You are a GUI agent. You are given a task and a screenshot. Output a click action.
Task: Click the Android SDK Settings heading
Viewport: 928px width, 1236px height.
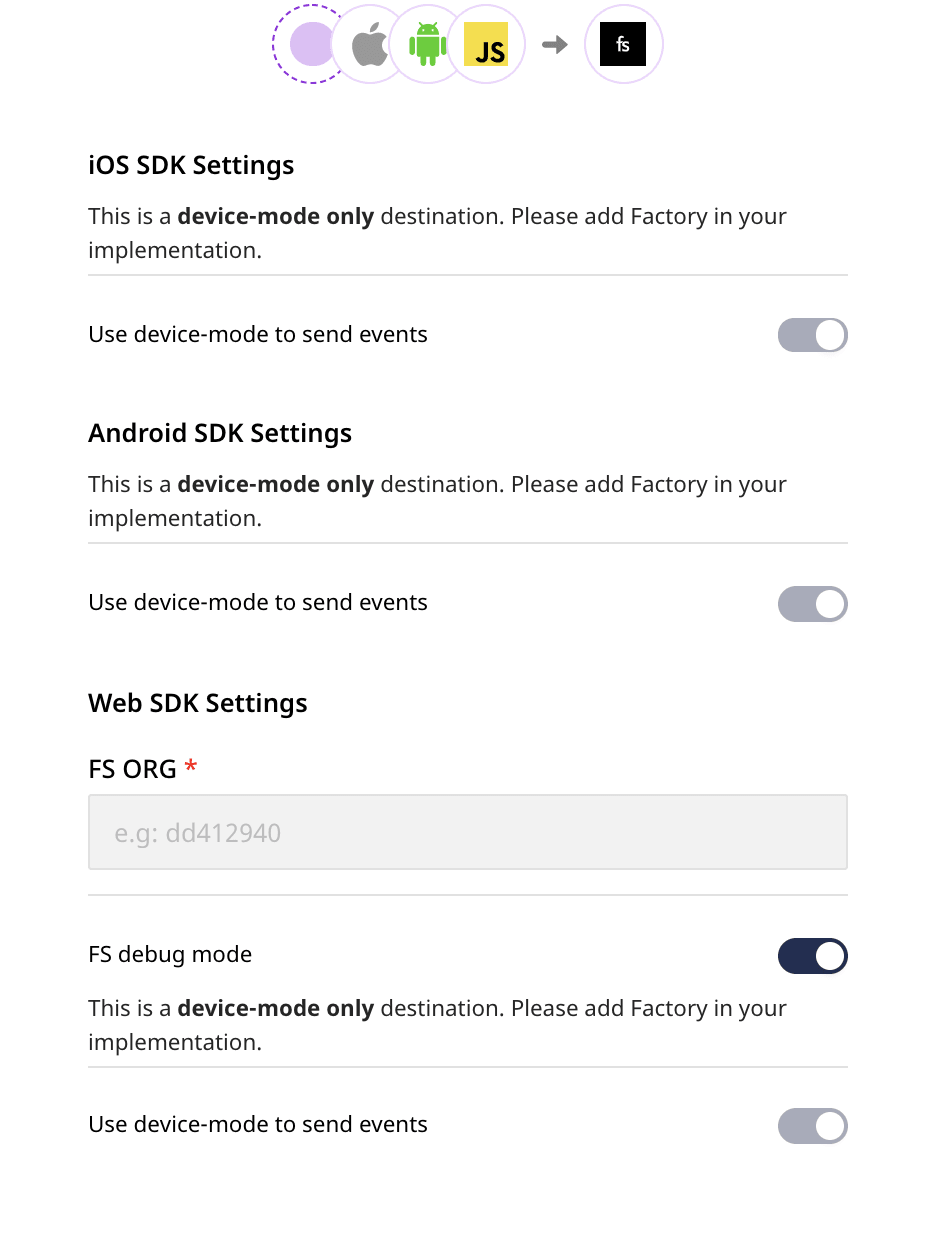220,433
